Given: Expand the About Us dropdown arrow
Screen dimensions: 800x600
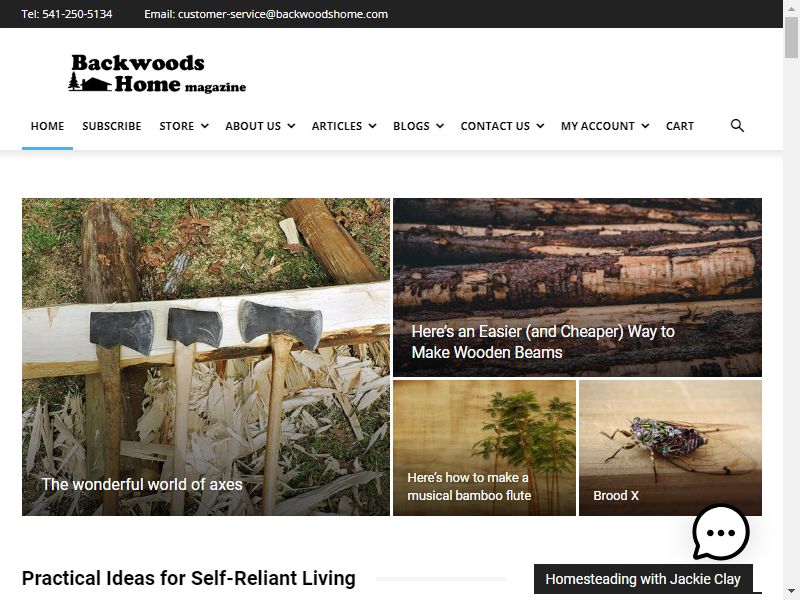Looking at the screenshot, I should (x=291, y=126).
